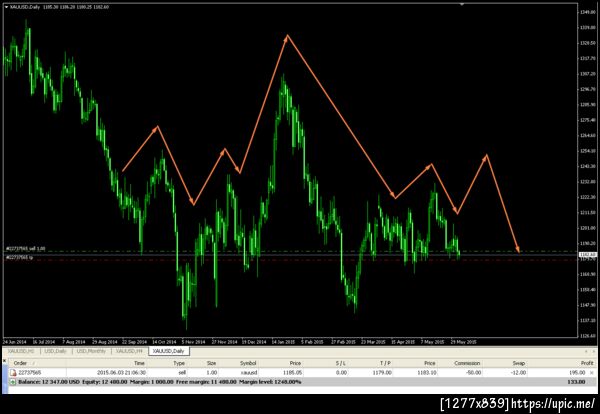Click the total profit value 133.00
Image resolution: width=600 pixels, height=414 pixels.
pos(577,382)
